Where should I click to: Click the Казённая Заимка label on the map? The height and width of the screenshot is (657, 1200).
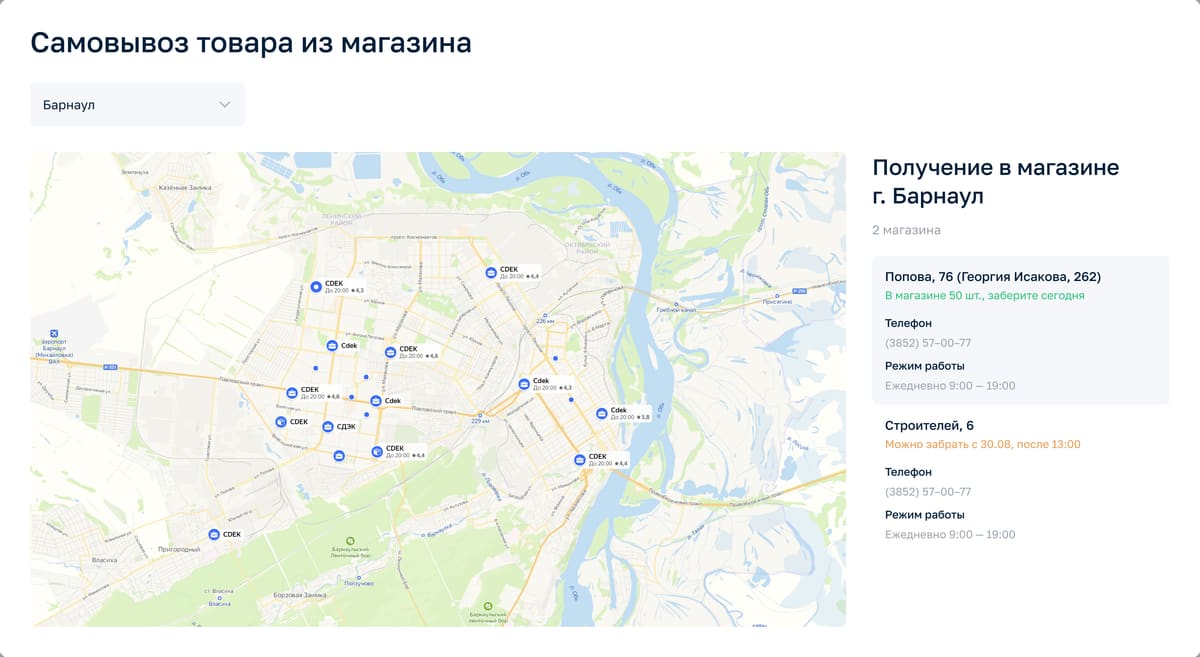point(185,187)
